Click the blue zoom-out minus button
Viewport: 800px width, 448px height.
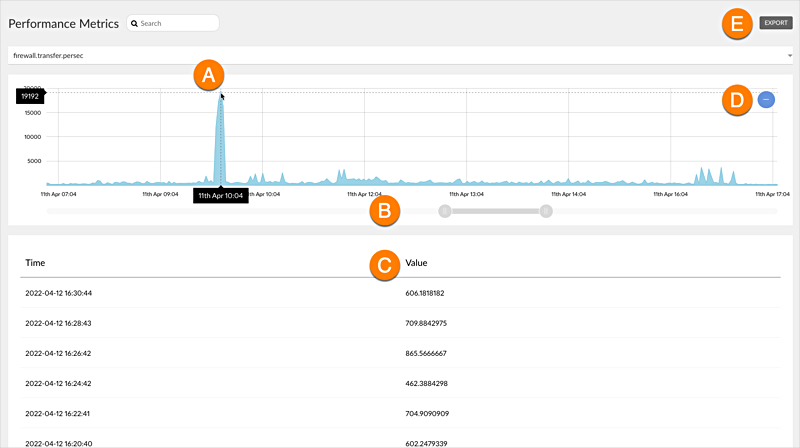tap(766, 99)
